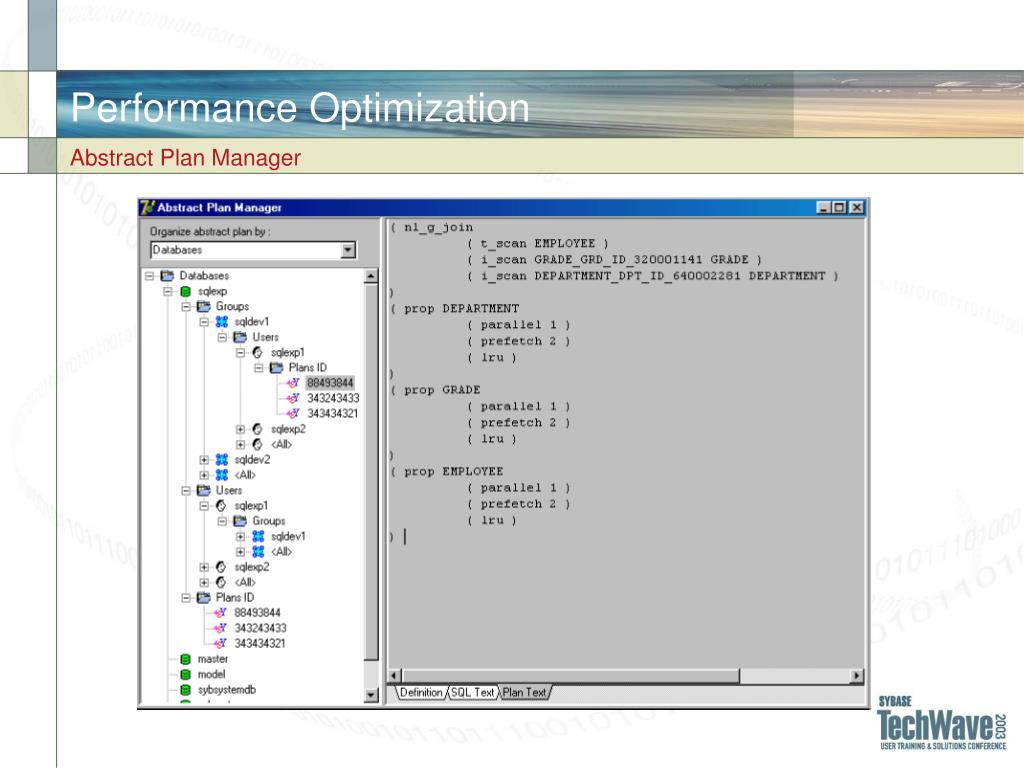The width and height of the screenshot is (1024, 768).
Task: Collapse the Users node directly under sqlexp
Action: (x=186, y=490)
